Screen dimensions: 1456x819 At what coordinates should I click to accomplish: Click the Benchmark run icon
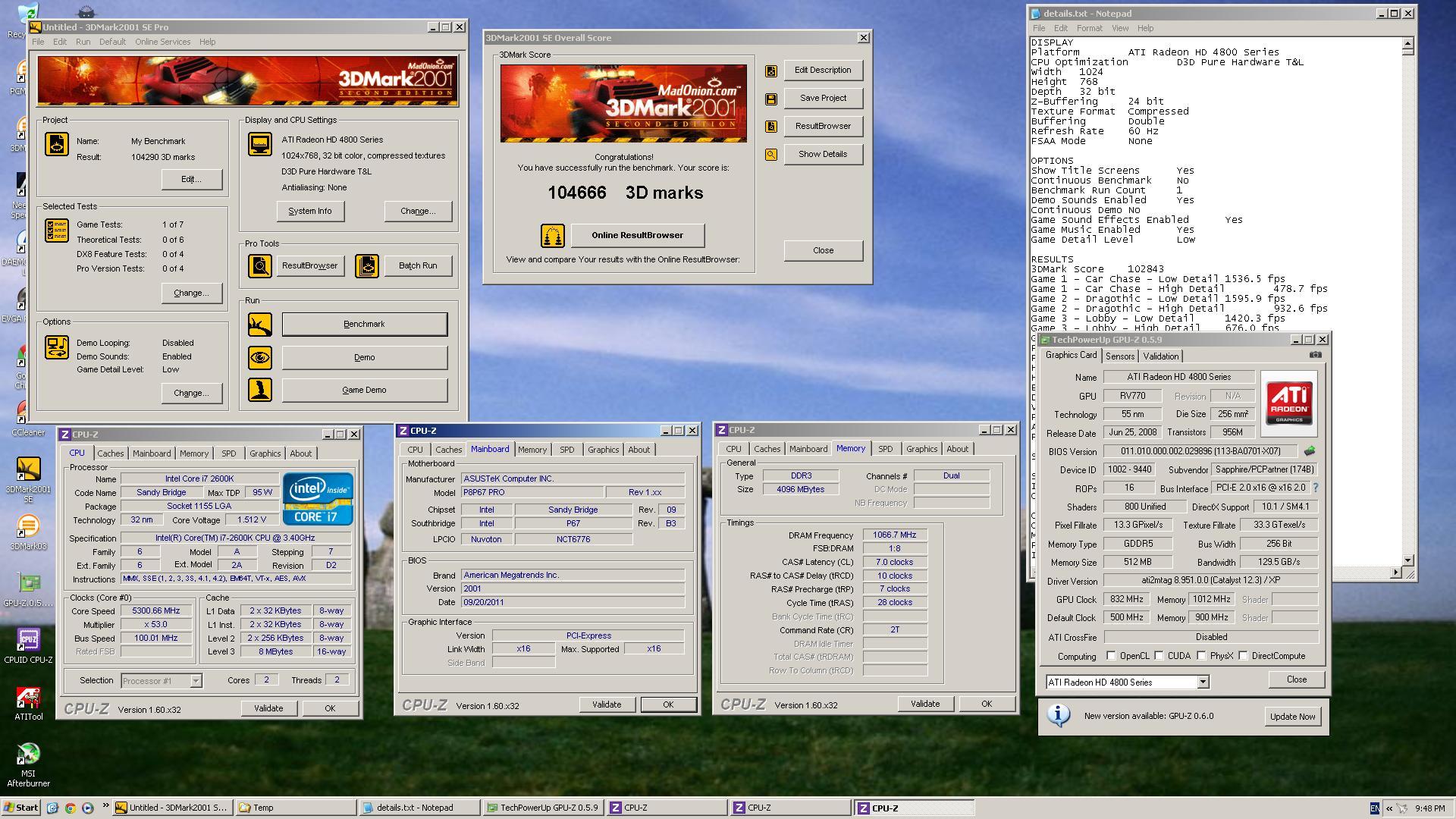(x=260, y=325)
